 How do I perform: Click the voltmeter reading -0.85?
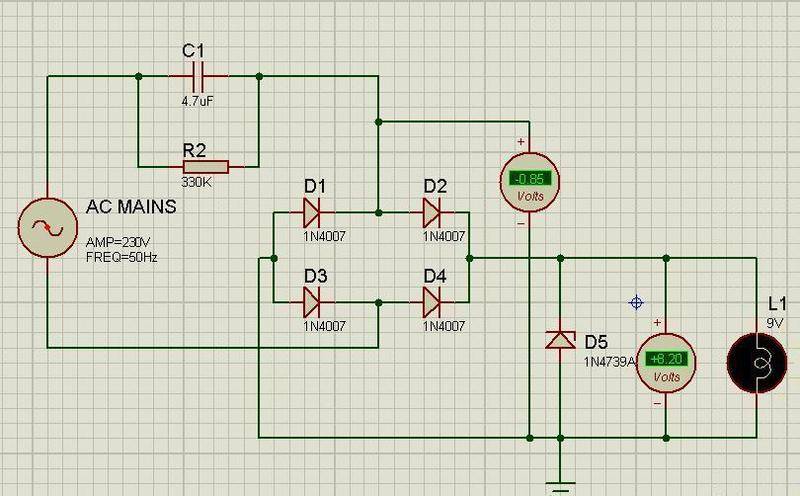coord(529,181)
